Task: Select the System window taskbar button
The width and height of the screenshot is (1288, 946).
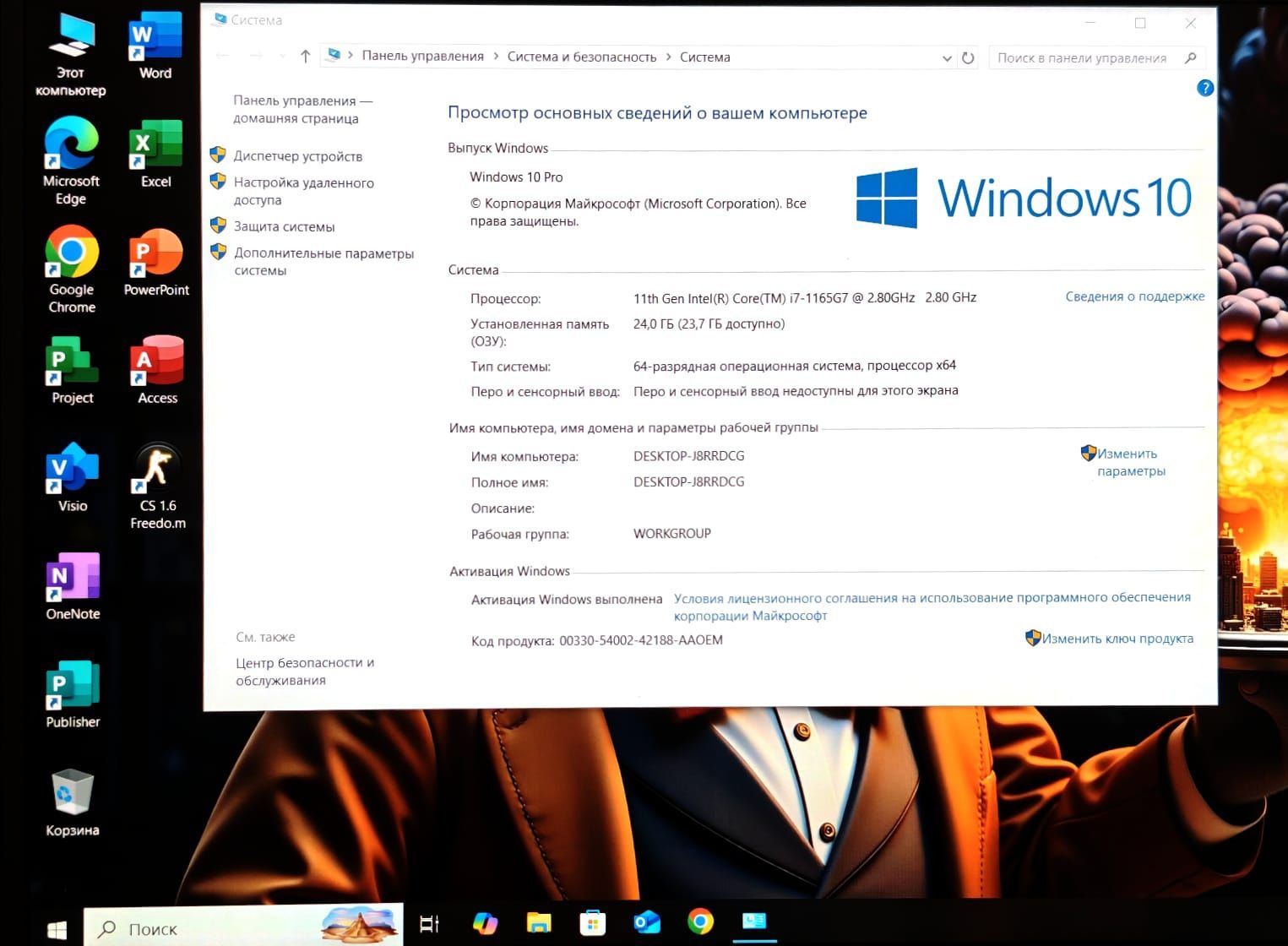Action: point(754,922)
